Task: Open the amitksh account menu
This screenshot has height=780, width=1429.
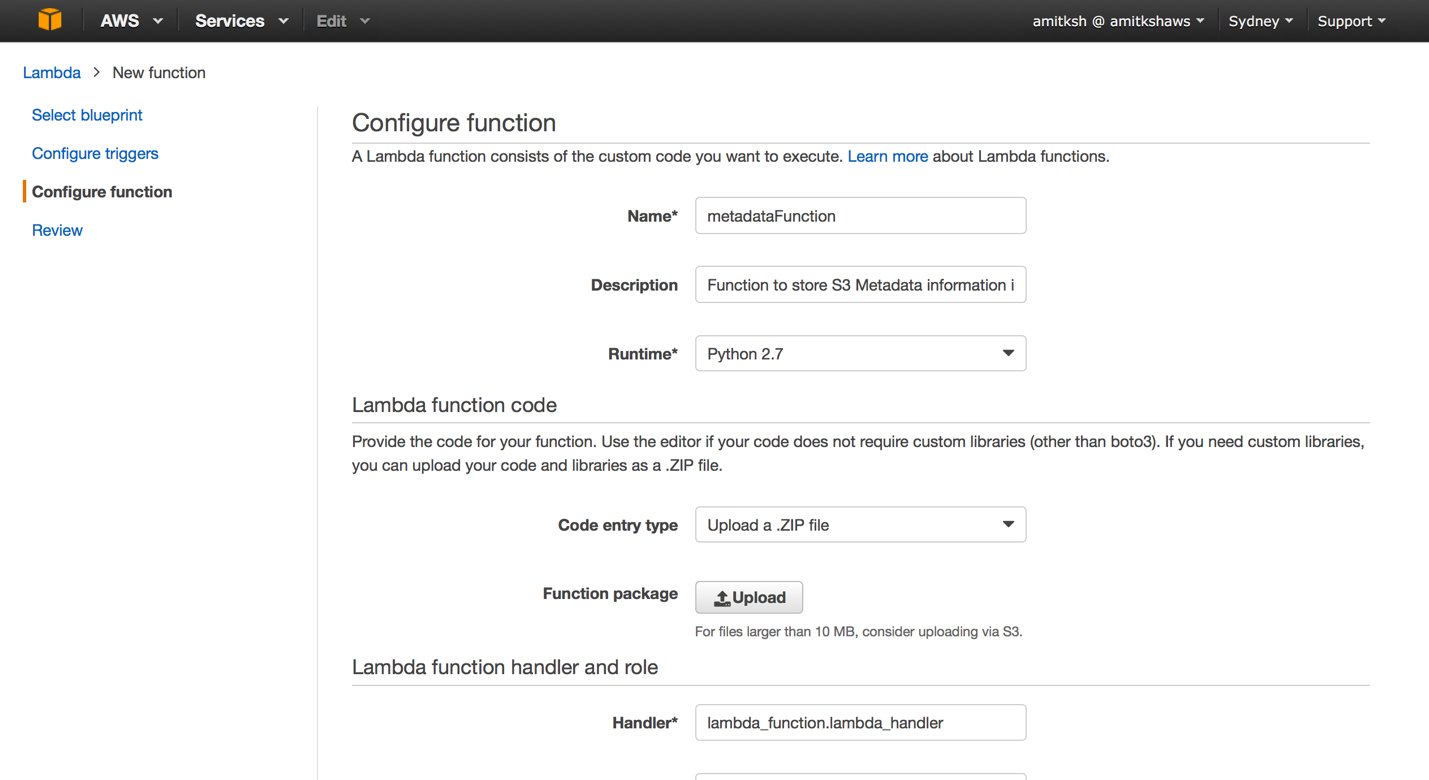Action: (x=1118, y=20)
